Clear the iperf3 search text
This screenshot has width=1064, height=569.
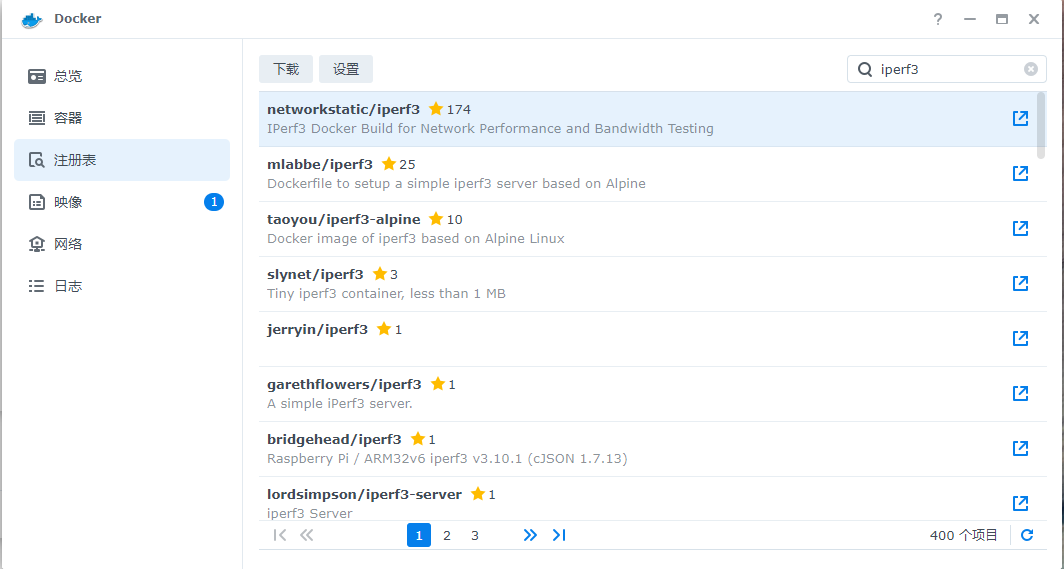pyautogui.click(x=1030, y=69)
